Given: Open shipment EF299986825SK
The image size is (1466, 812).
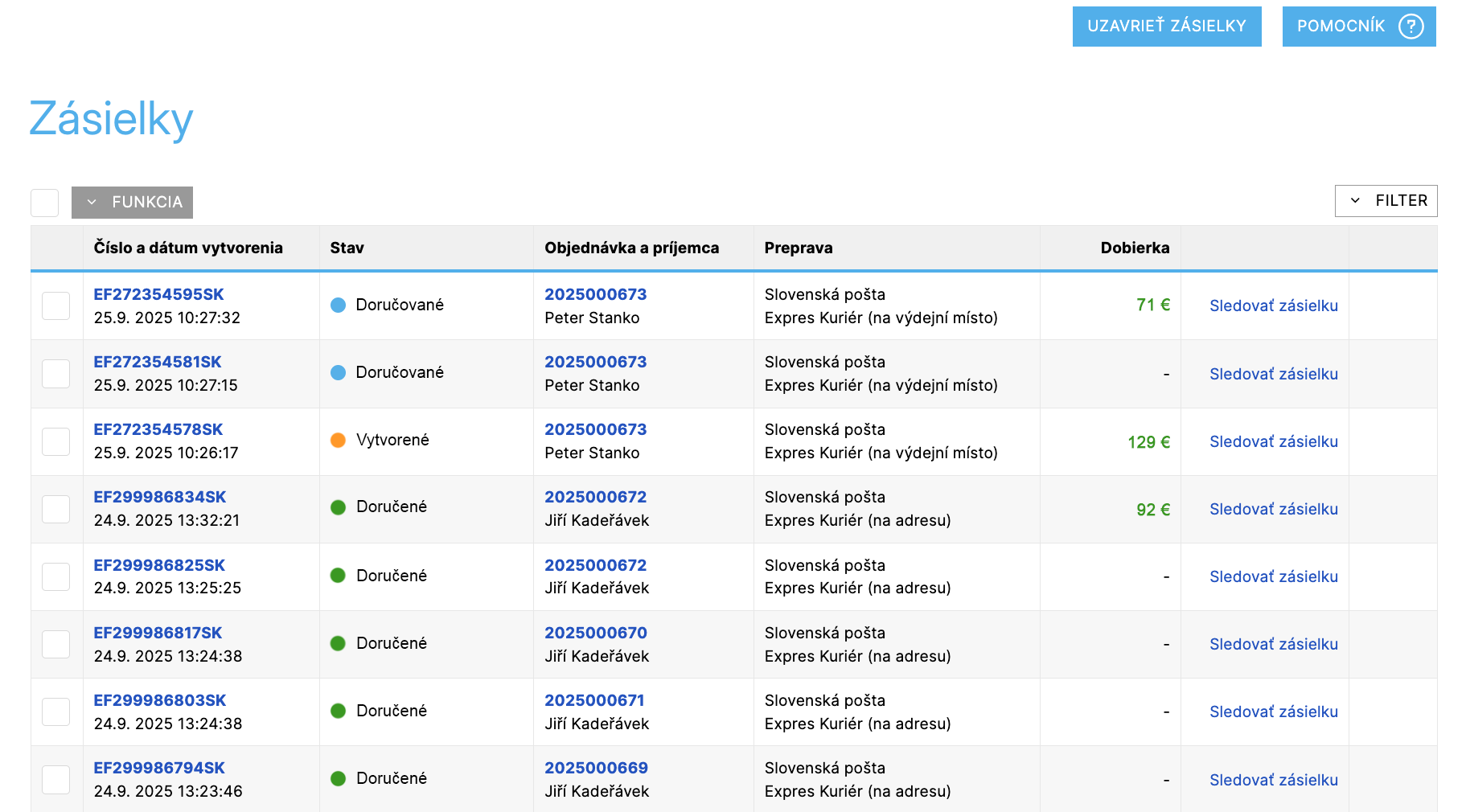Looking at the screenshot, I should click(x=159, y=565).
